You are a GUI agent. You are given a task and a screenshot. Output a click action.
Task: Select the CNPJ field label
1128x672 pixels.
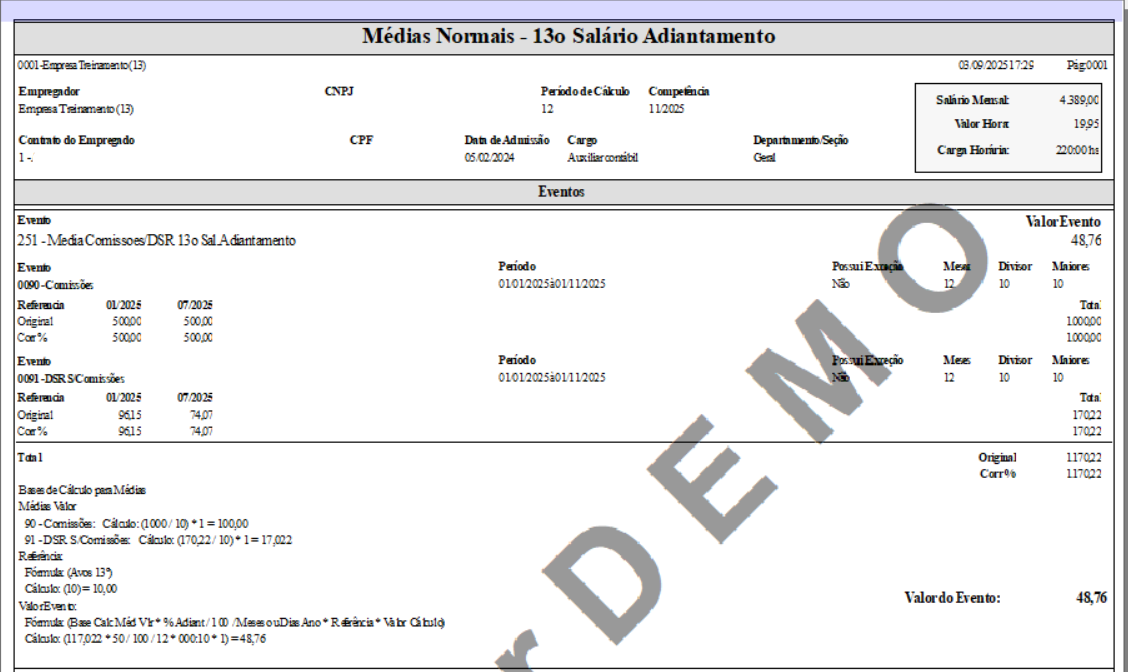339,91
